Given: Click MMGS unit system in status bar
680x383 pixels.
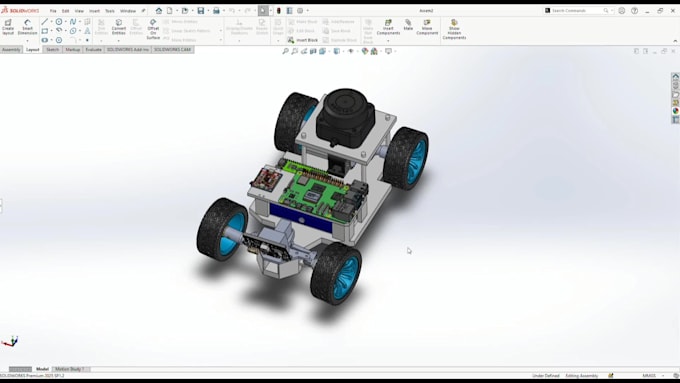Looking at the screenshot, I should [649, 376].
